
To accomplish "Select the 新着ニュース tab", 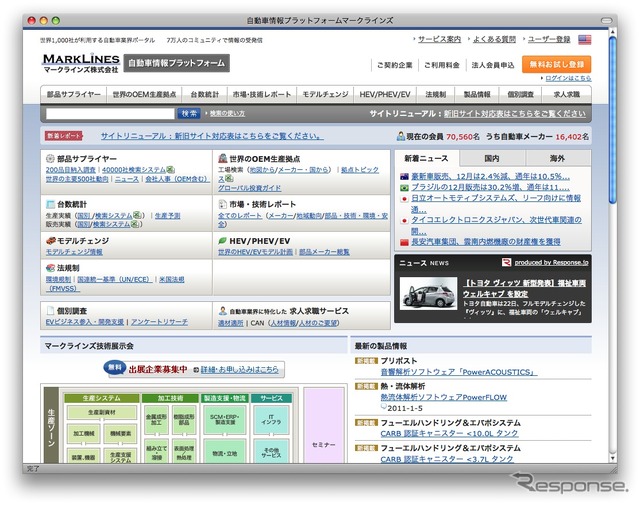I will 426,158.
